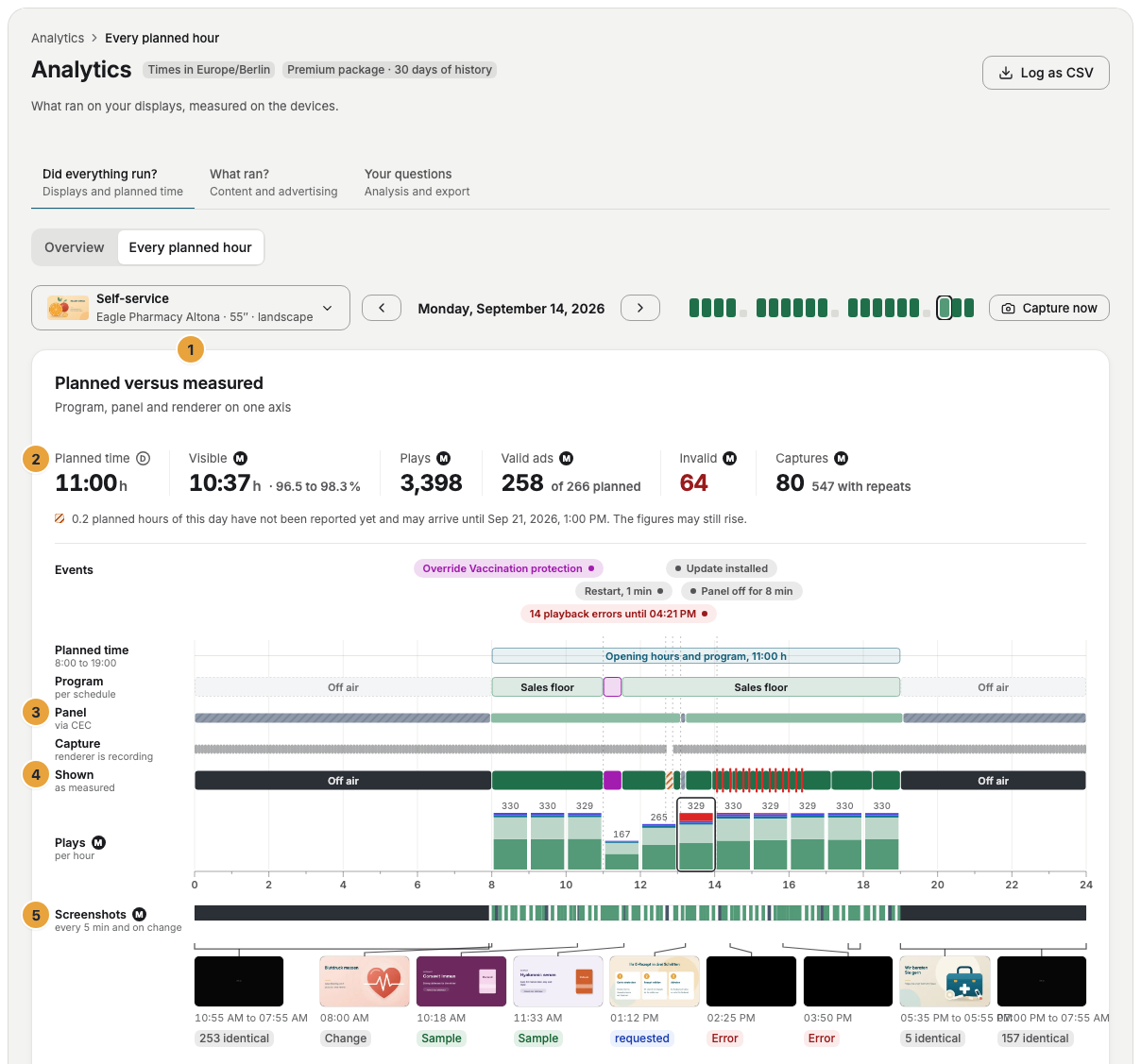This screenshot has height=1064, width=1141.
Task: Open the 10:18 AM purple screenshot thumbnail
Action: point(461,981)
